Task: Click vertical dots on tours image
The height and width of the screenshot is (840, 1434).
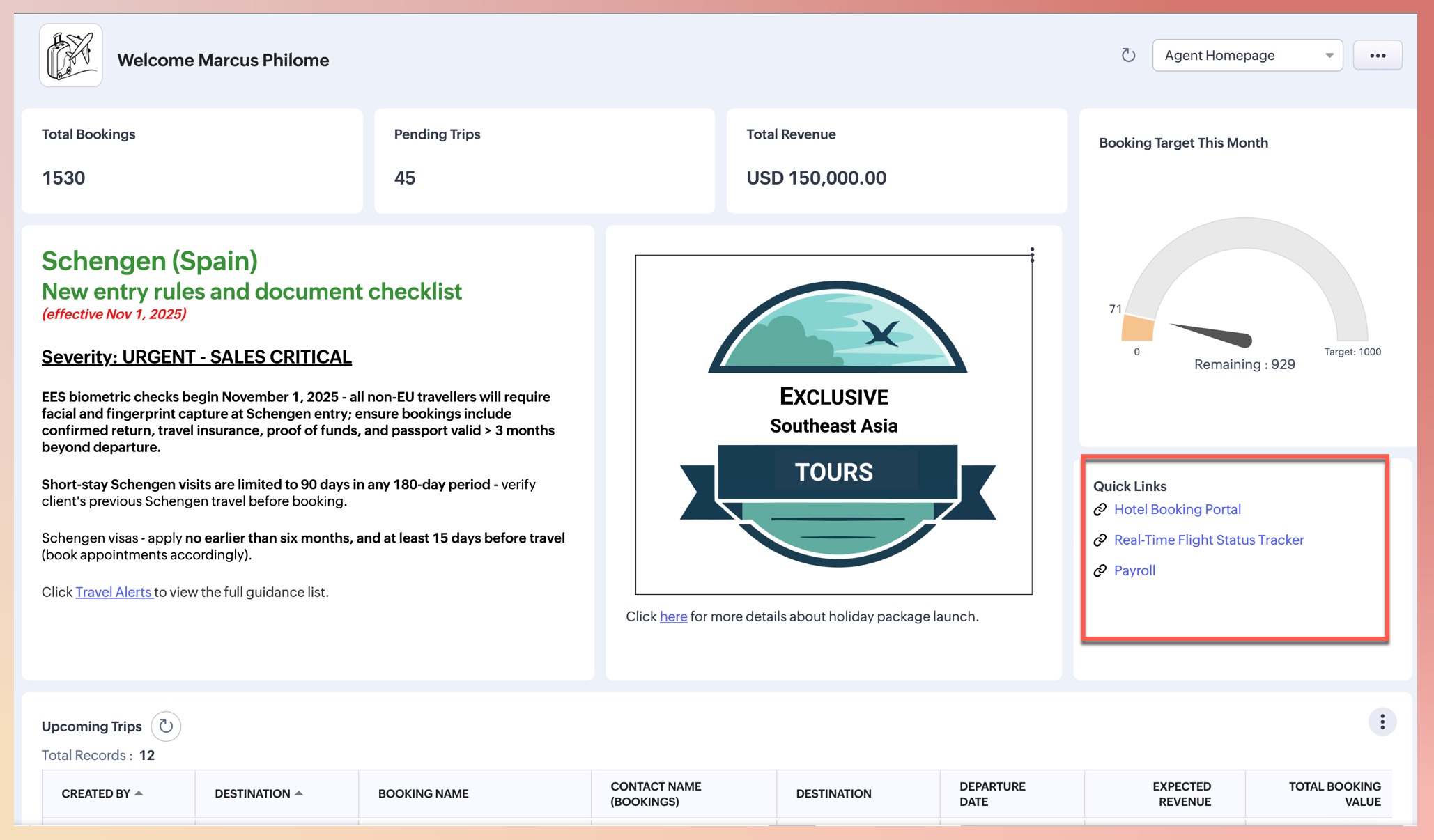Action: tap(1032, 255)
